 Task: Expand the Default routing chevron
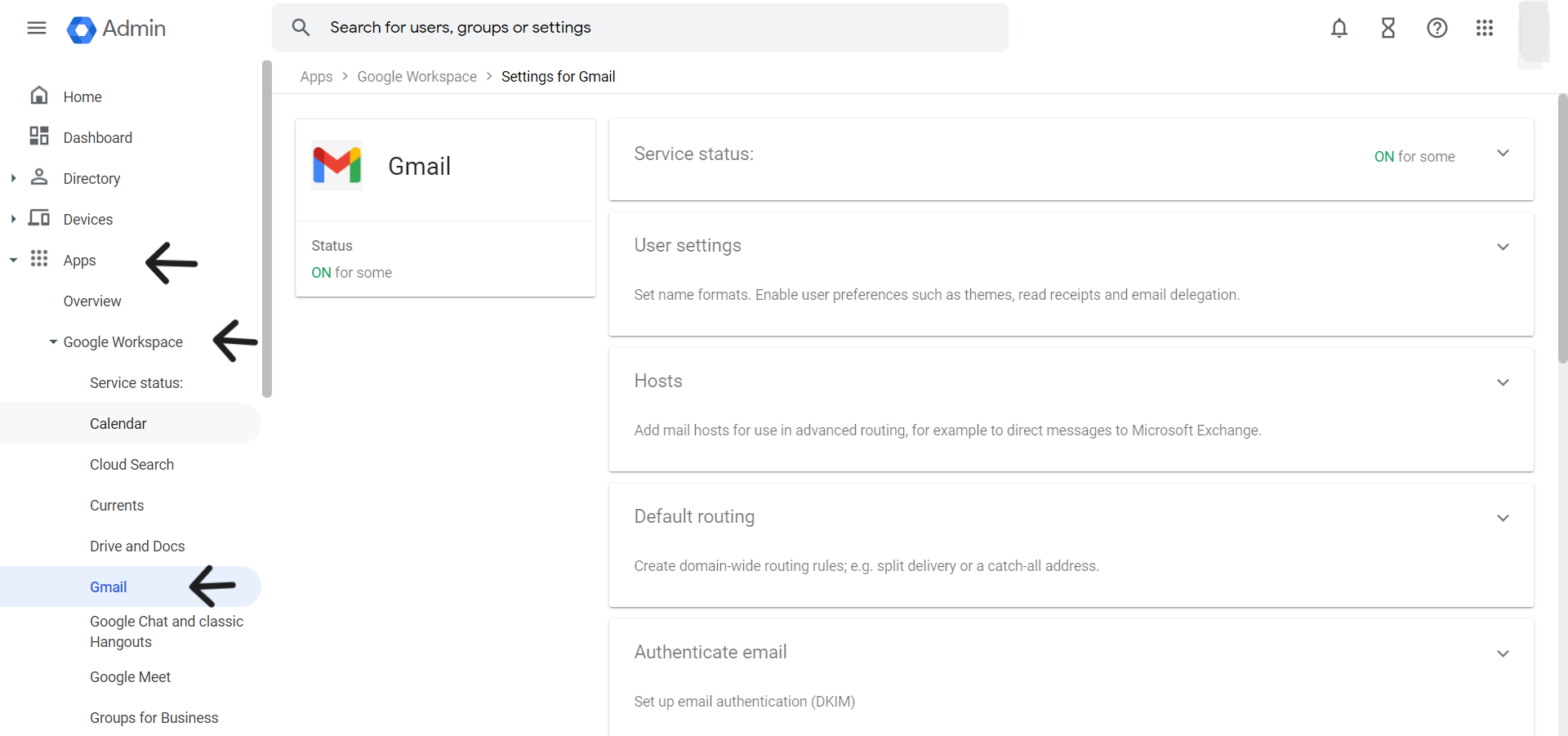tap(1503, 518)
